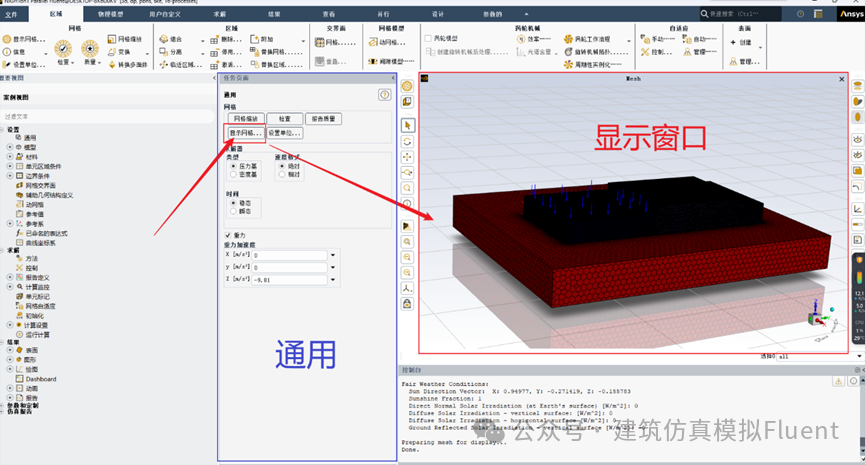Click the quick search box in title bar
Image resolution: width=865 pixels, height=465 pixels.
click(x=740, y=14)
